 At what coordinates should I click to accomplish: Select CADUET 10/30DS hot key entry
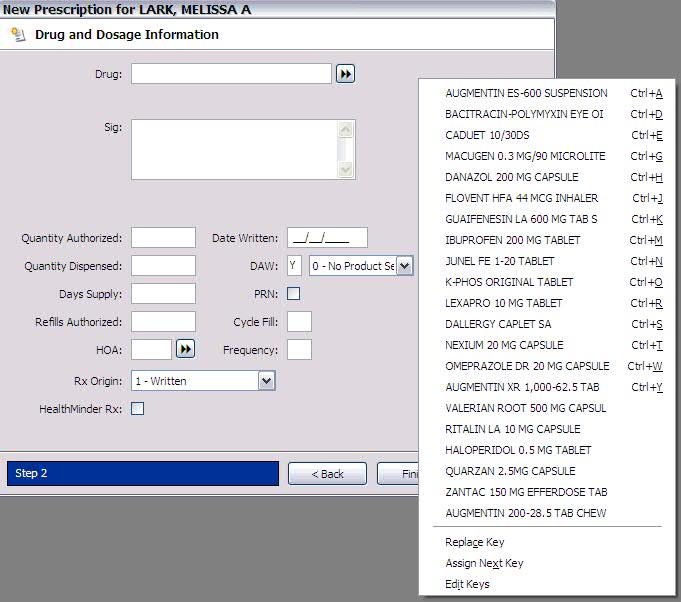pyautogui.click(x=547, y=135)
